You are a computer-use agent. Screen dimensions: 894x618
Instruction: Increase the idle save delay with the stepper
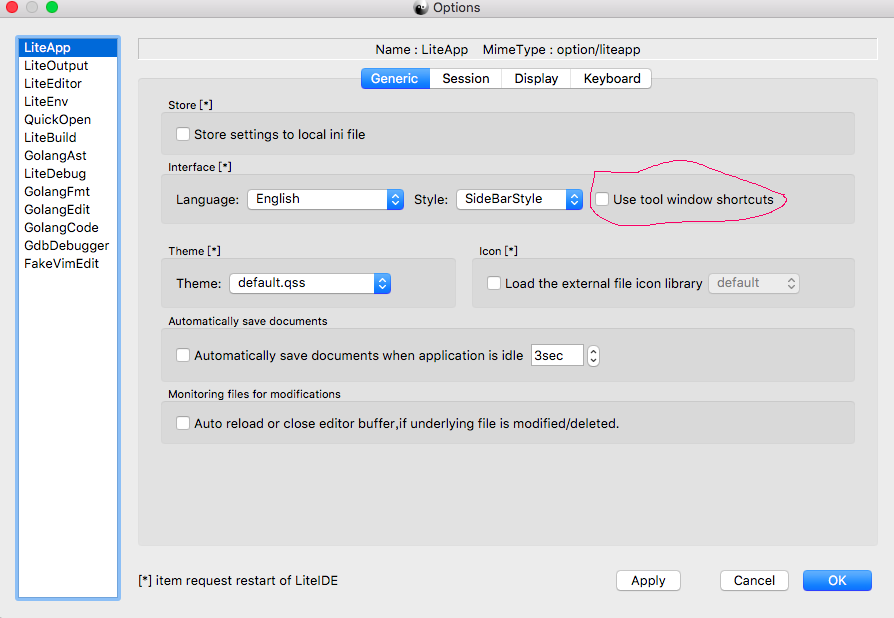point(593,350)
